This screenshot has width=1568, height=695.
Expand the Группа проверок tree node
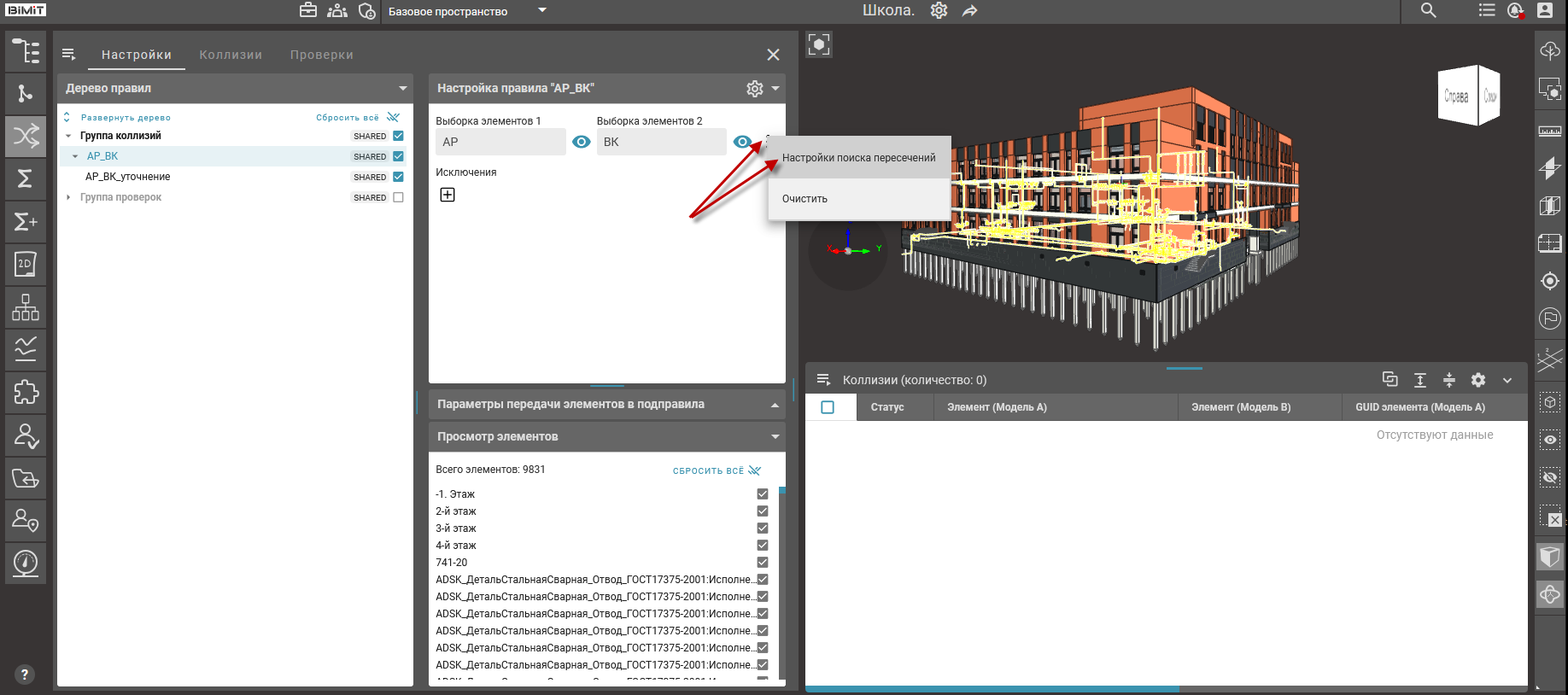[68, 198]
